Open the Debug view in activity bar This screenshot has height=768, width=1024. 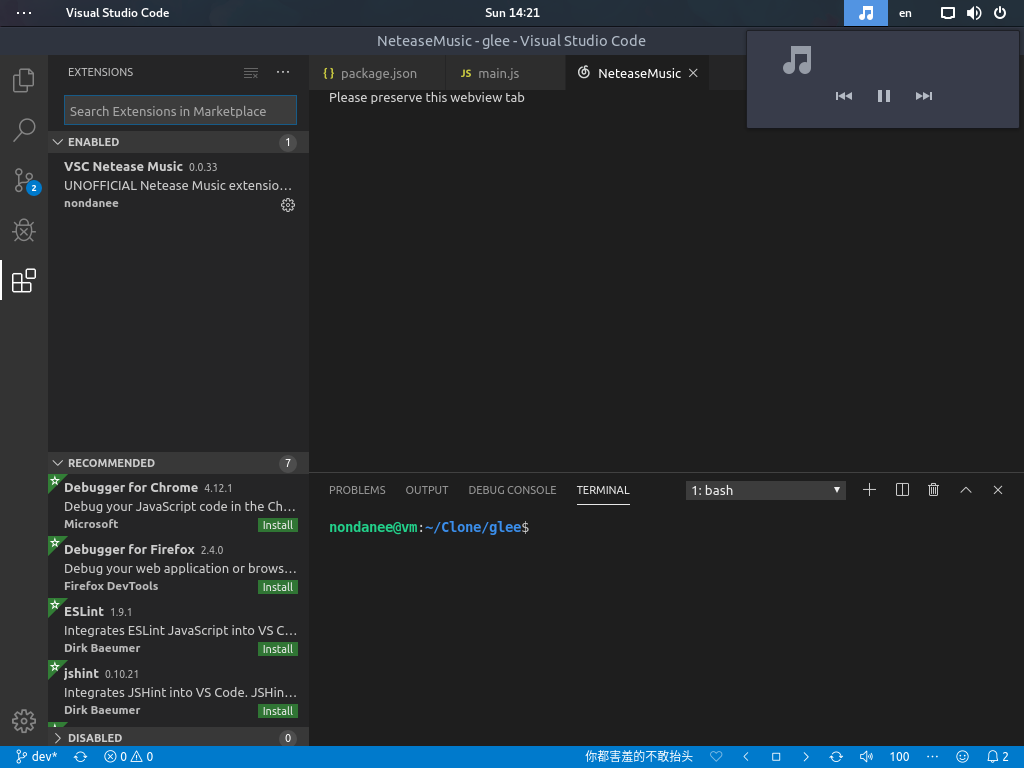[x=24, y=230]
